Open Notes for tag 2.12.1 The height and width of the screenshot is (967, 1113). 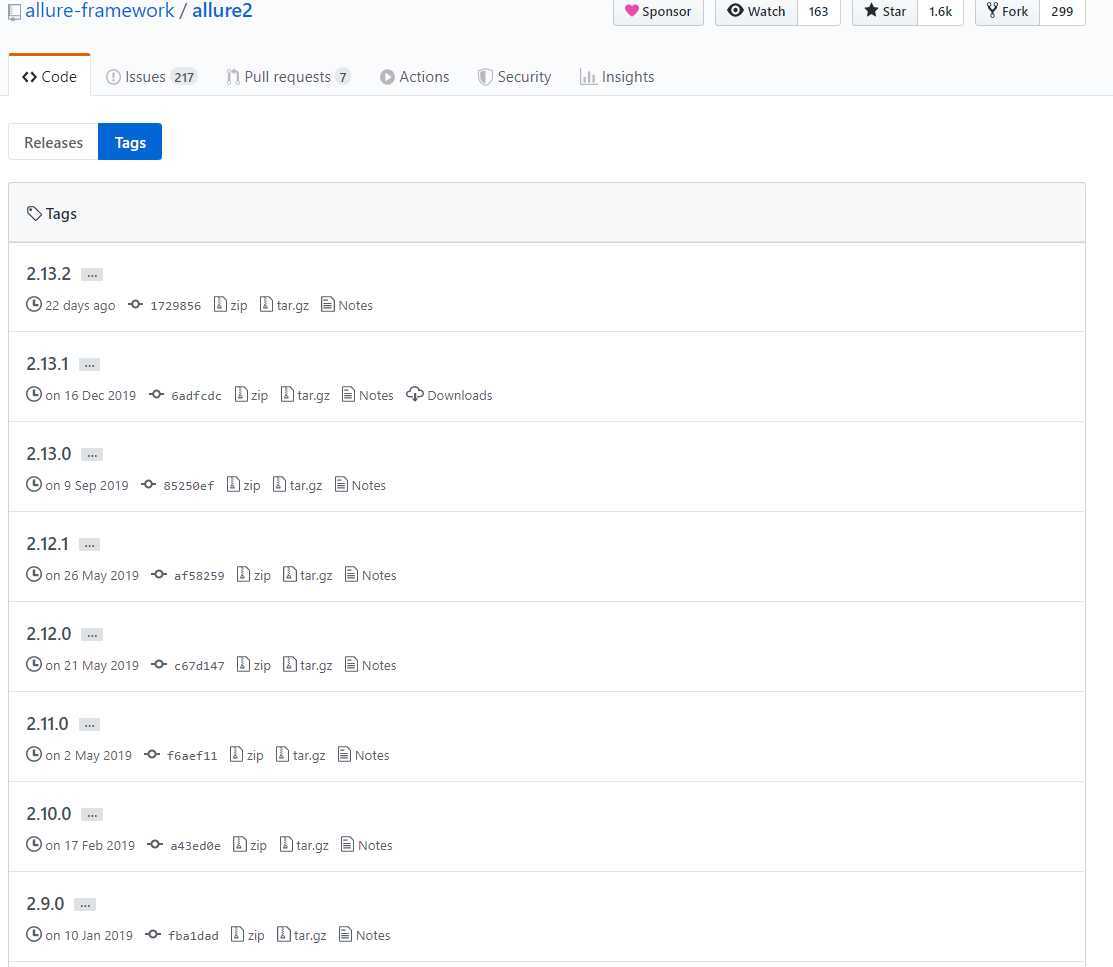(x=371, y=576)
